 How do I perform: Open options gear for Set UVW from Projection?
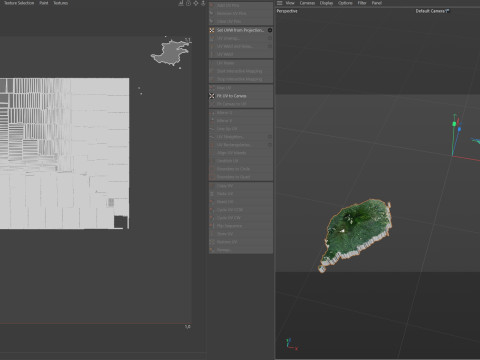(x=270, y=30)
